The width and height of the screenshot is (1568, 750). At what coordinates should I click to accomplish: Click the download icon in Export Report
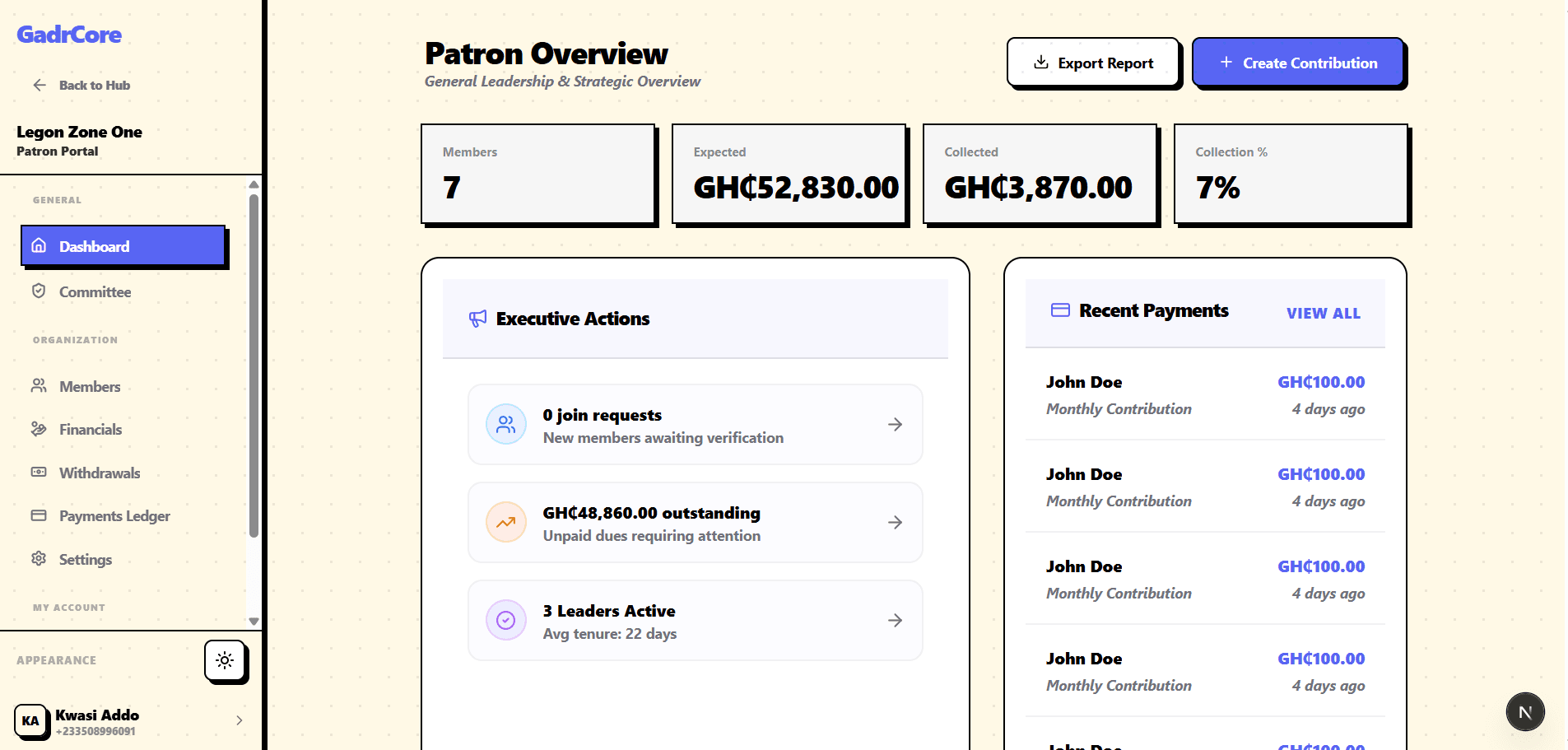(1041, 63)
